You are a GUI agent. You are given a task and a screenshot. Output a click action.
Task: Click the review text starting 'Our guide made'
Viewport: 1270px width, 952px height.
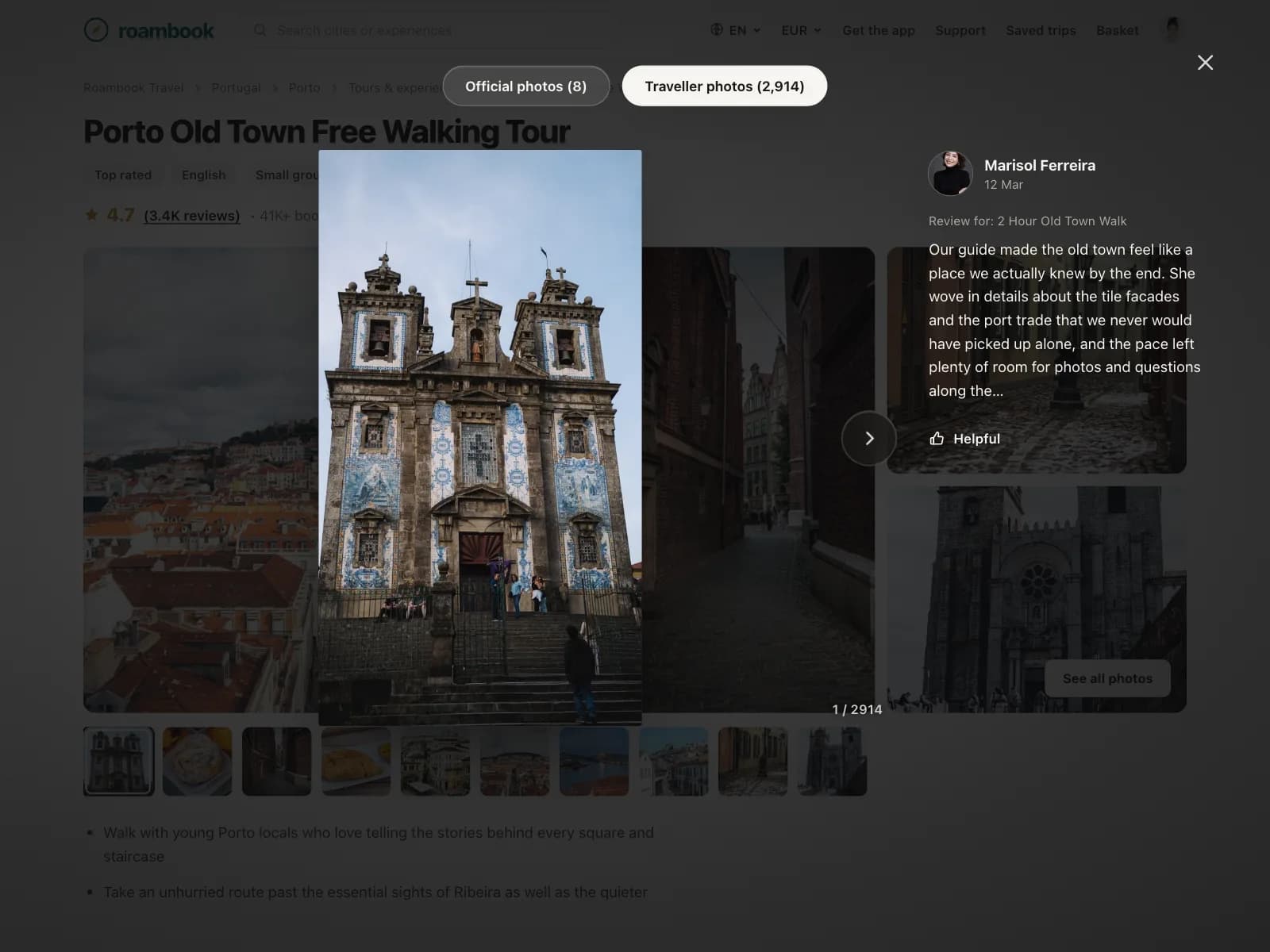pyautogui.click(x=1064, y=320)
